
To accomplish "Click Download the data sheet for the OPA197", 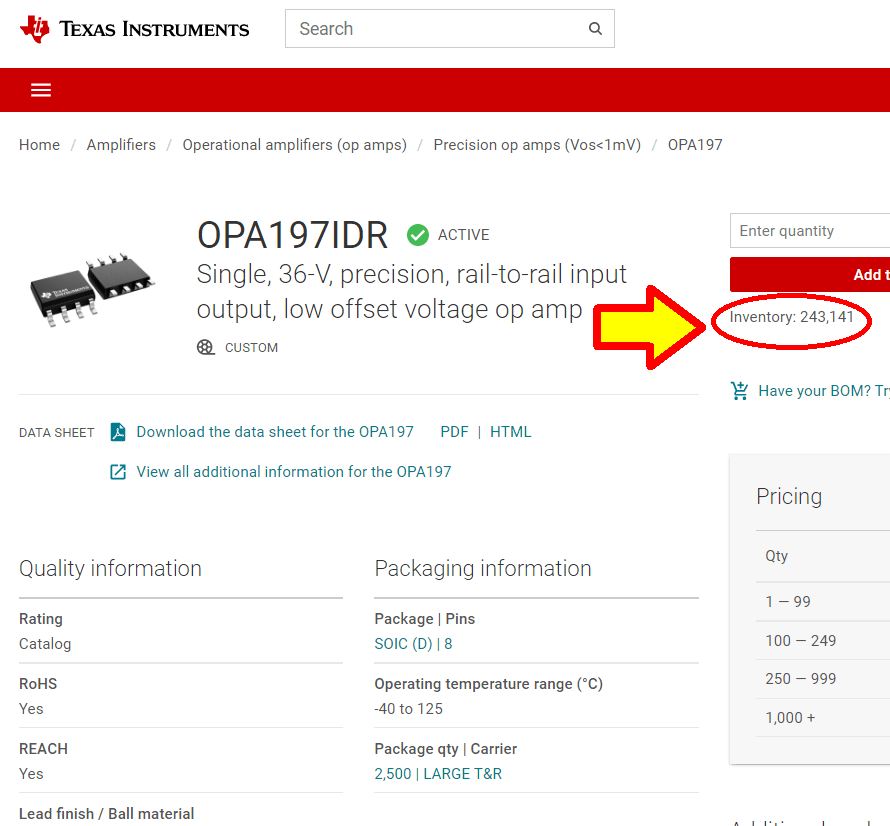I will (275, 432).
